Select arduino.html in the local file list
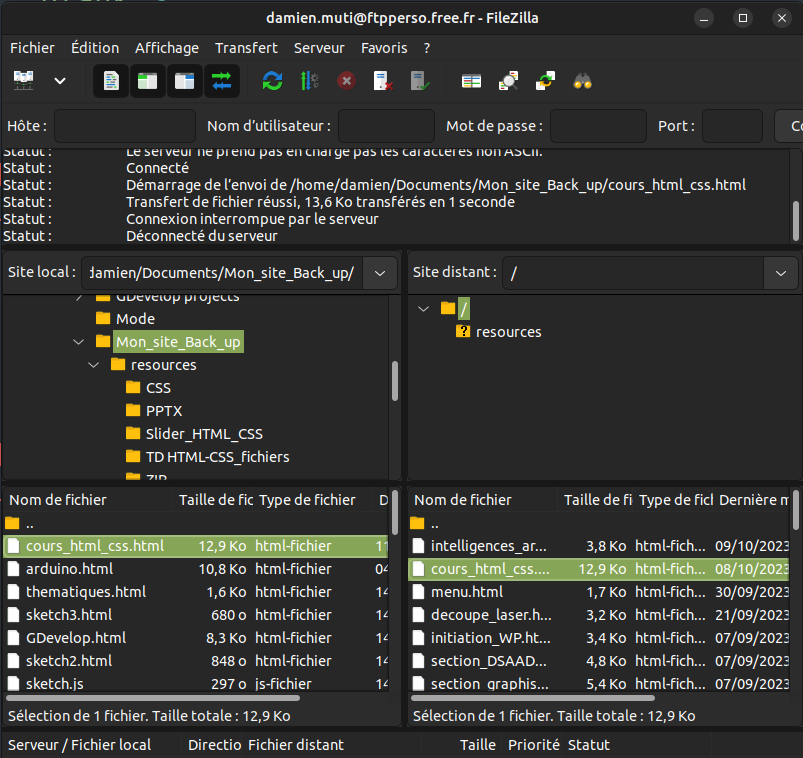The height and width of the screenshot is (758, 803). [x=69, y=569]
